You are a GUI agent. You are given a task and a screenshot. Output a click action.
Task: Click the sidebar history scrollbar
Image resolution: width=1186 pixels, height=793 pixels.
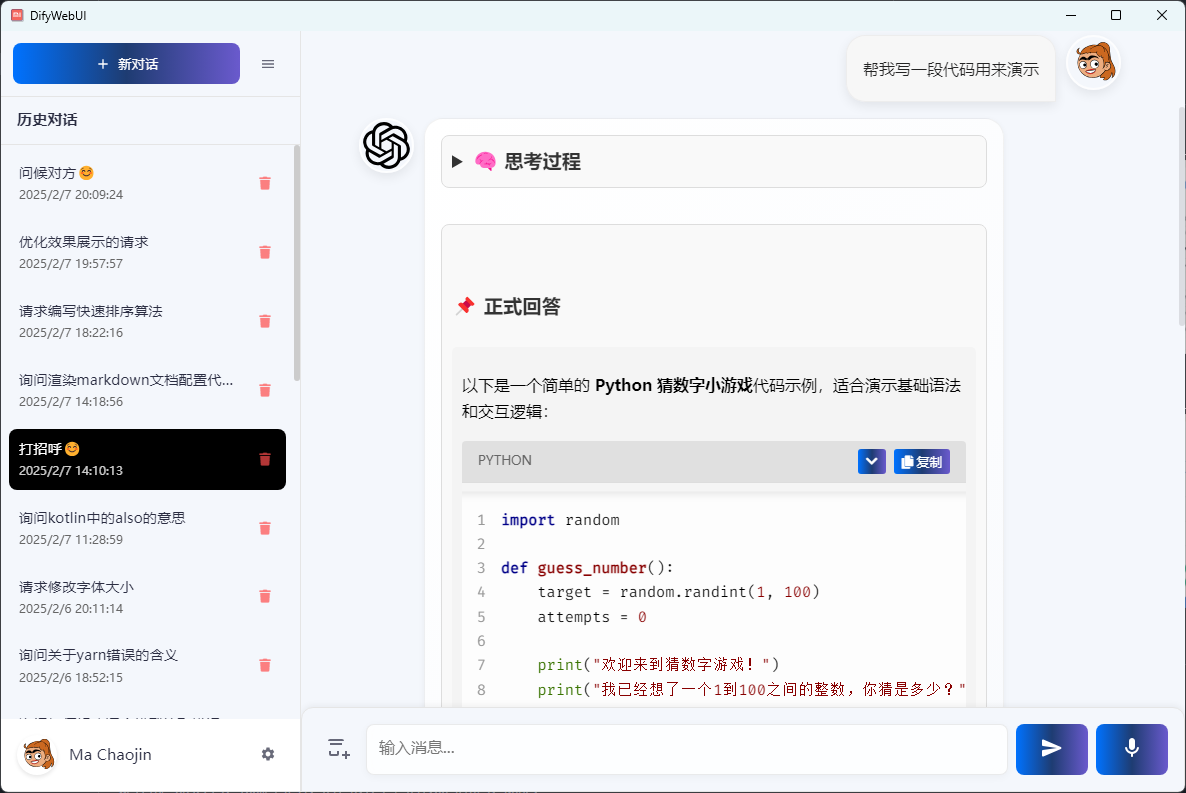click(x=296, y=263)
